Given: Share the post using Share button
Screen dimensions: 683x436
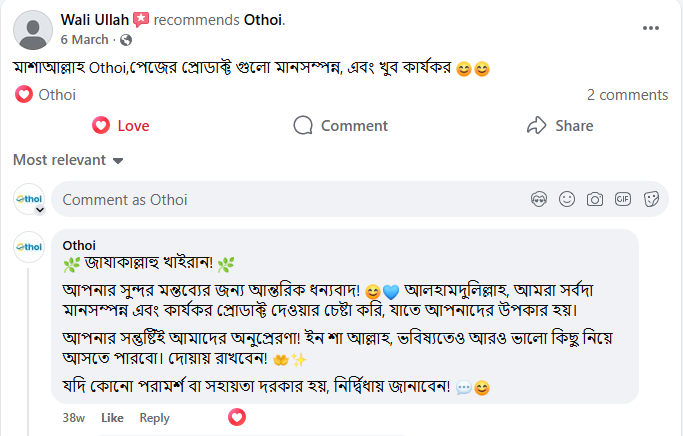Looking at the screenshot, I should [560, 126].
